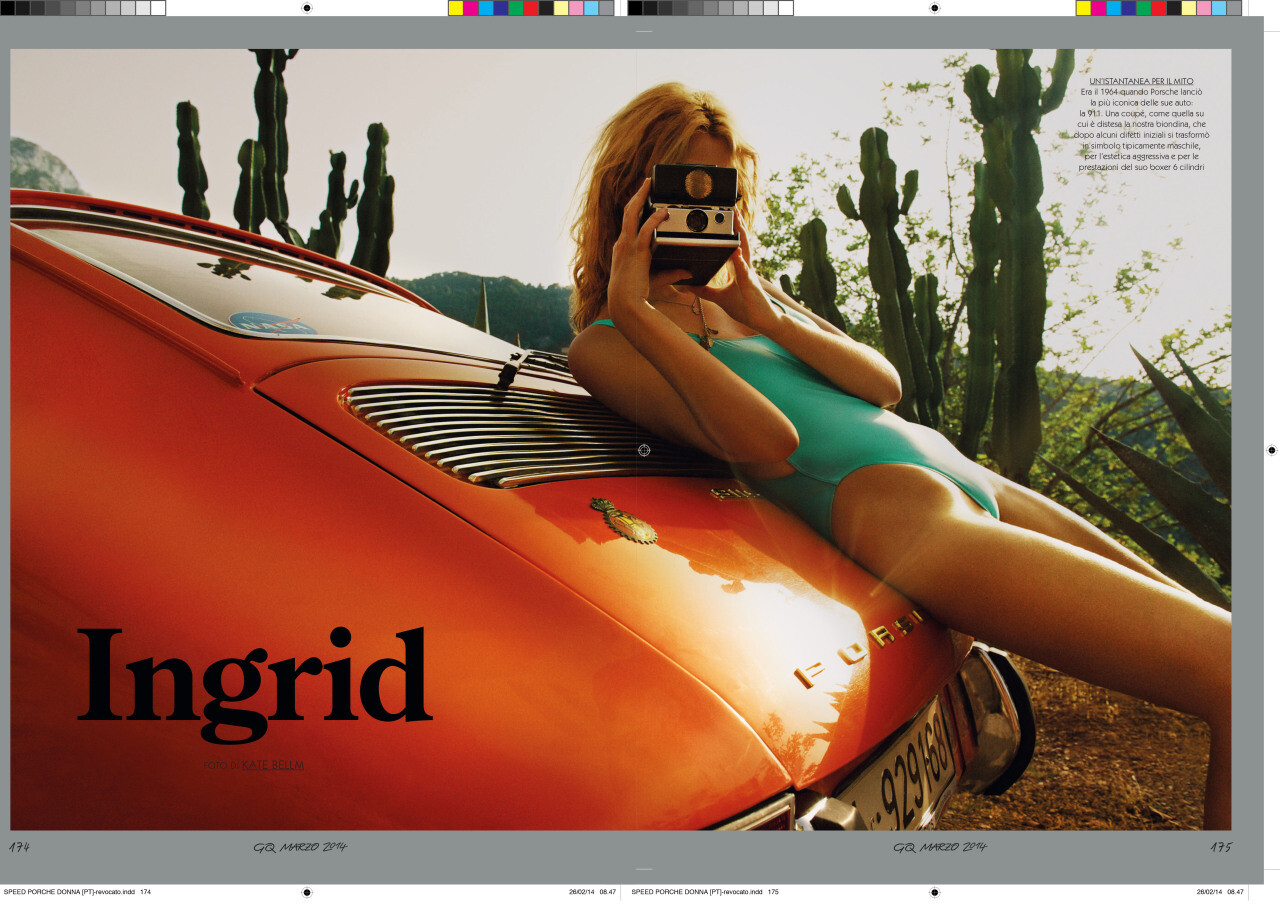Click the bottom registration mark under page 174
1280x905 pixels.
pyautogui.click(x=307, y=892)
